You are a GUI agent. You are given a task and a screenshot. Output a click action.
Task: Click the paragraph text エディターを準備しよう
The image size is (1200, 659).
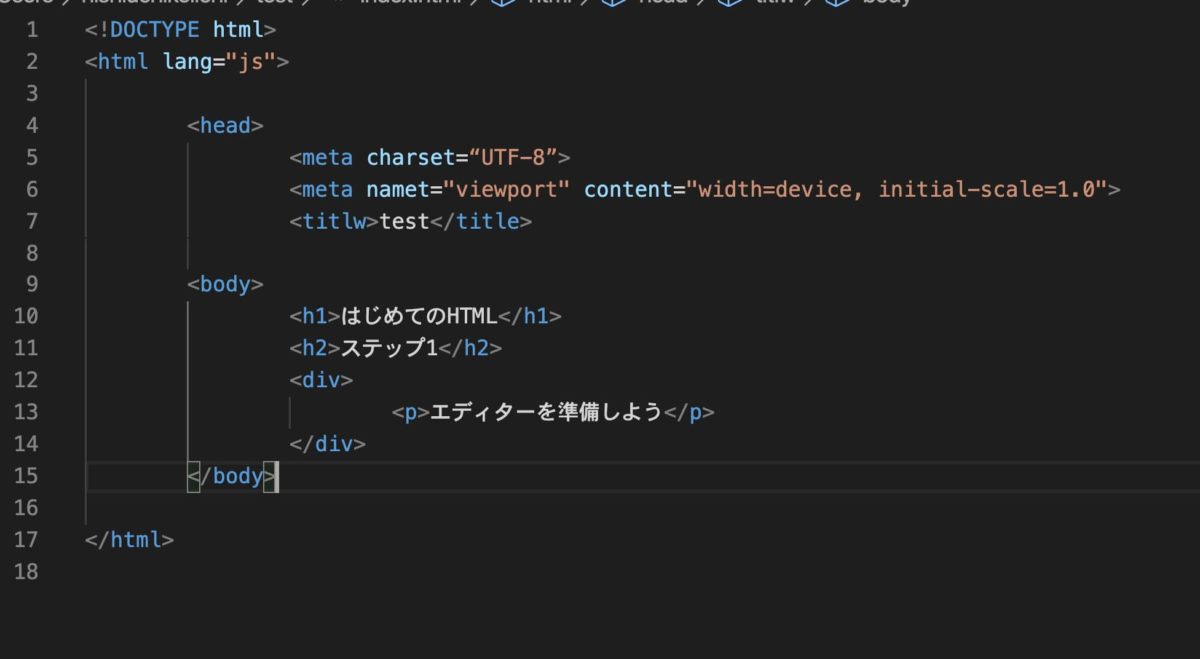coord(546,412)
